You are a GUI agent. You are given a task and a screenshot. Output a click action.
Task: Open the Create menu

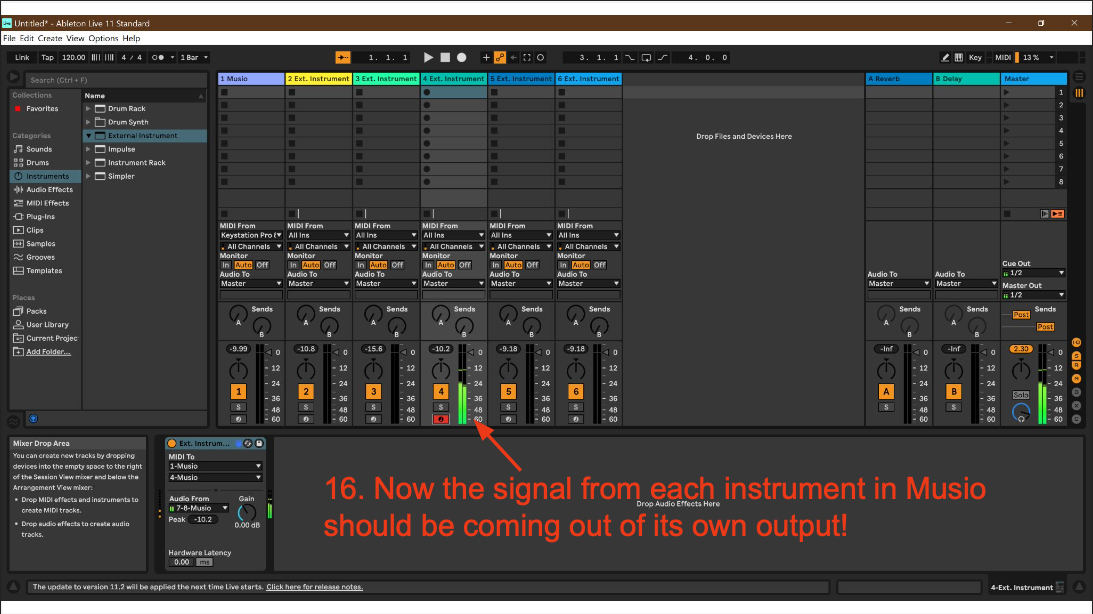49,38
